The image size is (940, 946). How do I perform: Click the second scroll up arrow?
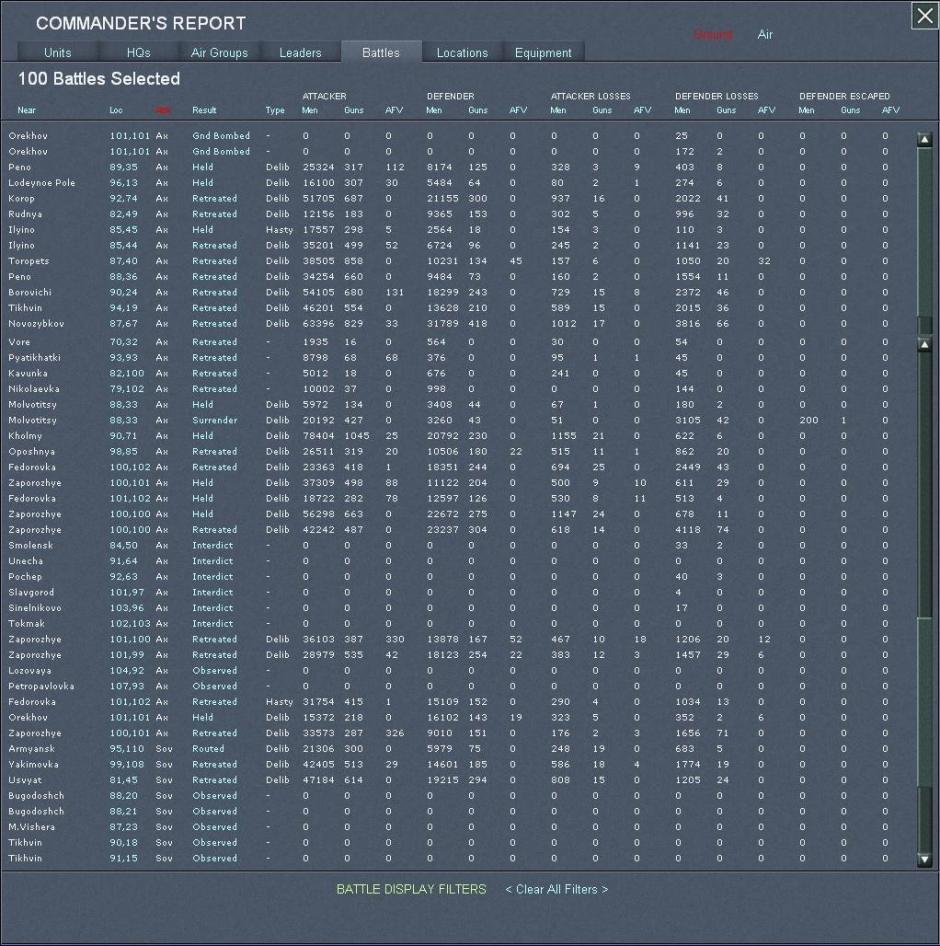click(x=924, y=345)
